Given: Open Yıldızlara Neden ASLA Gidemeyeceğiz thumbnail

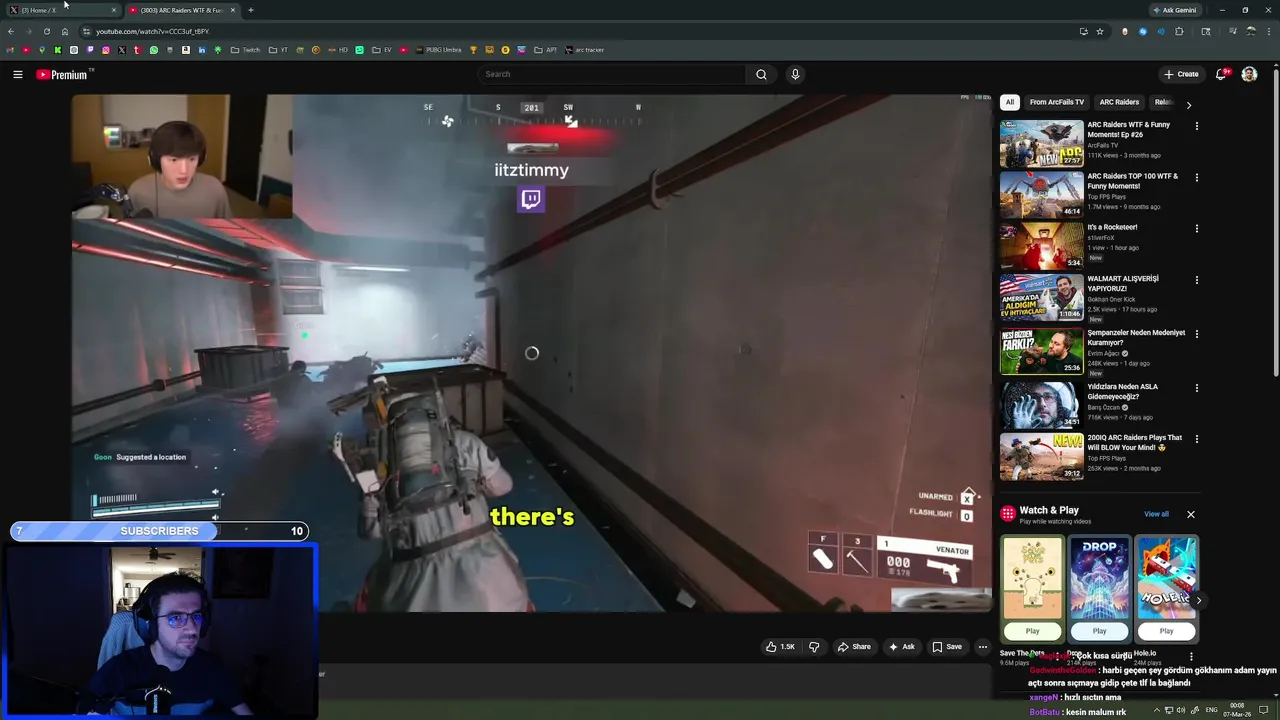Looking at the screenshot, I should 1041,405.
